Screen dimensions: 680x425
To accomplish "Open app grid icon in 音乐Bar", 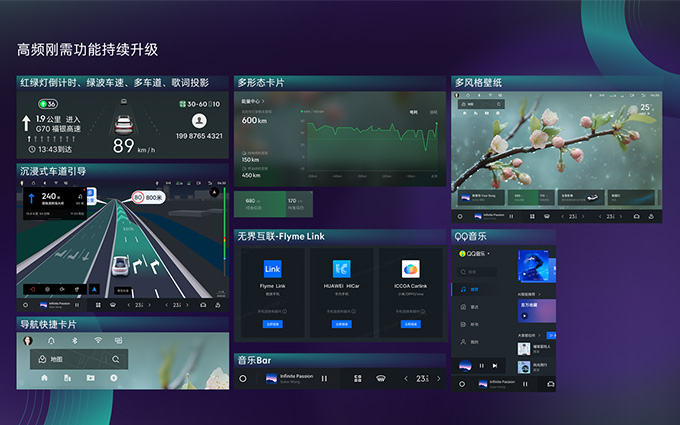I will (358, 379).
